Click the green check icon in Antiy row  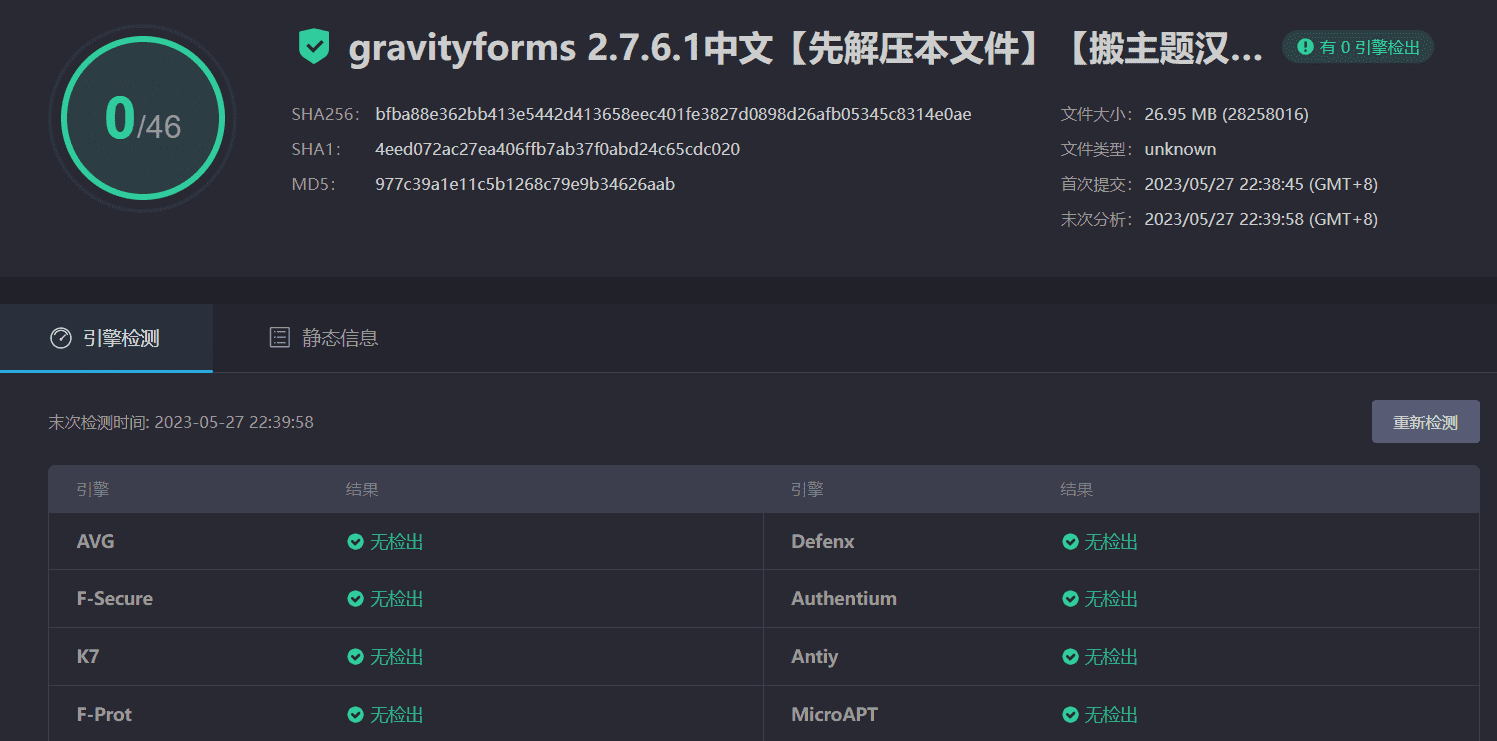click(x=1070, y=657)
